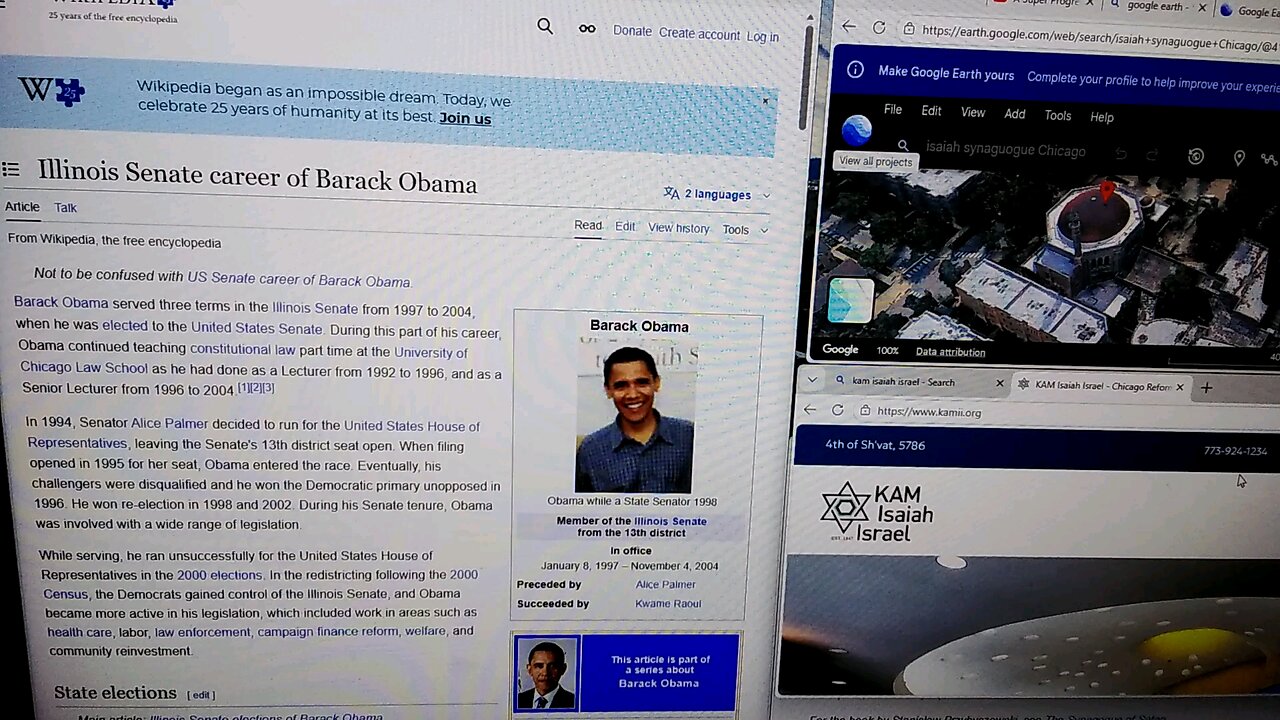Open a new tab in the kamii.org browser window
The image size is (1280, 720).
tap(1206, 387)
